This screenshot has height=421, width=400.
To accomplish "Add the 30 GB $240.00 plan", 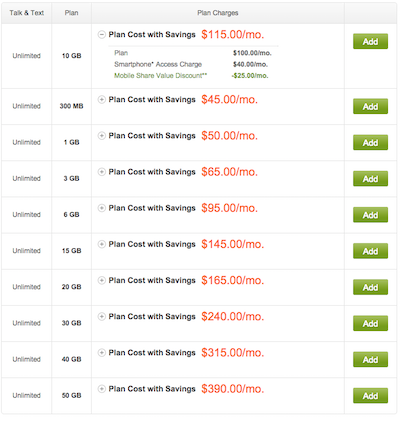I will (370, 323).
